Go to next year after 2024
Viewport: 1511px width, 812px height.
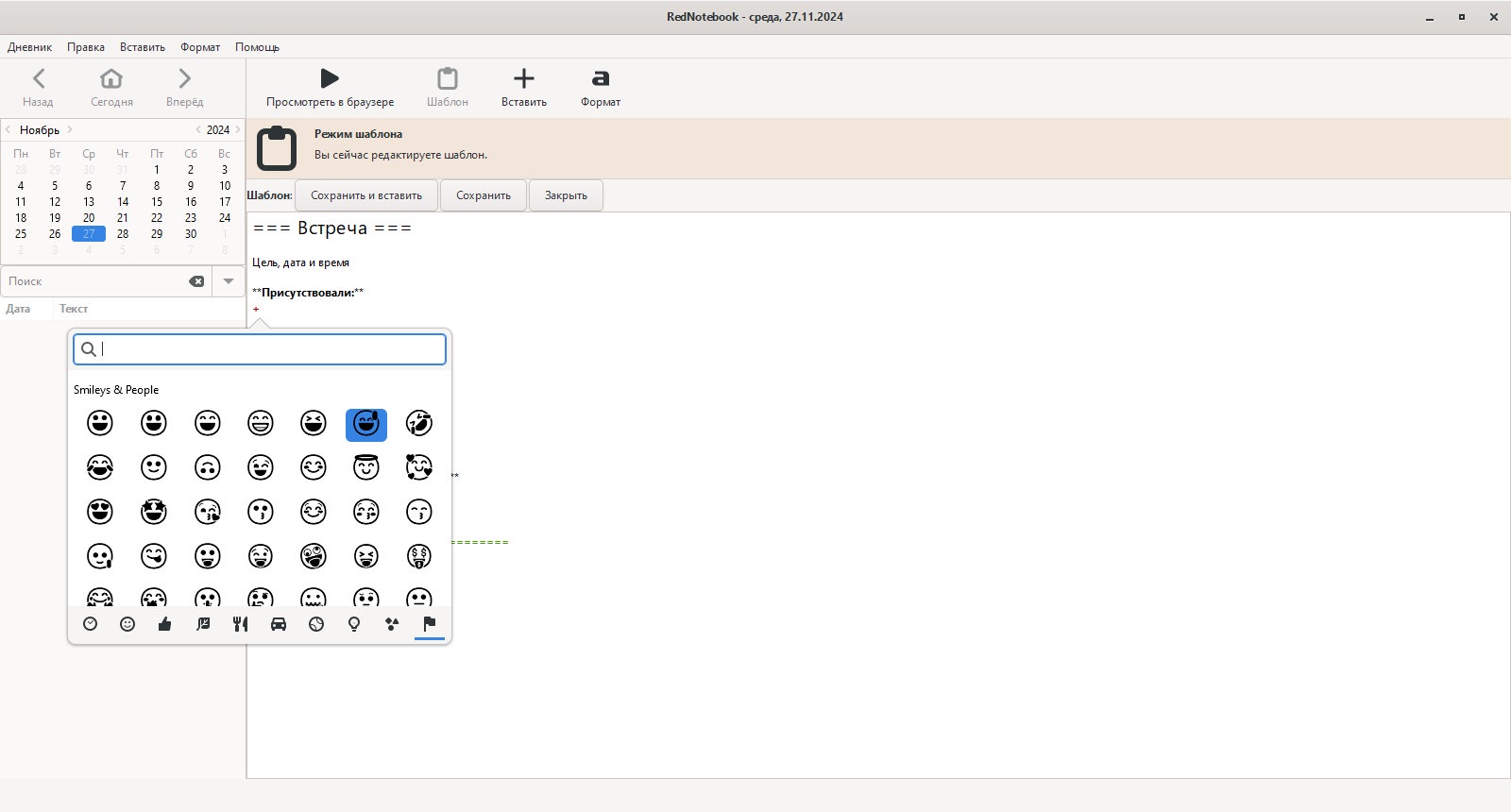[x=237, y=129]
